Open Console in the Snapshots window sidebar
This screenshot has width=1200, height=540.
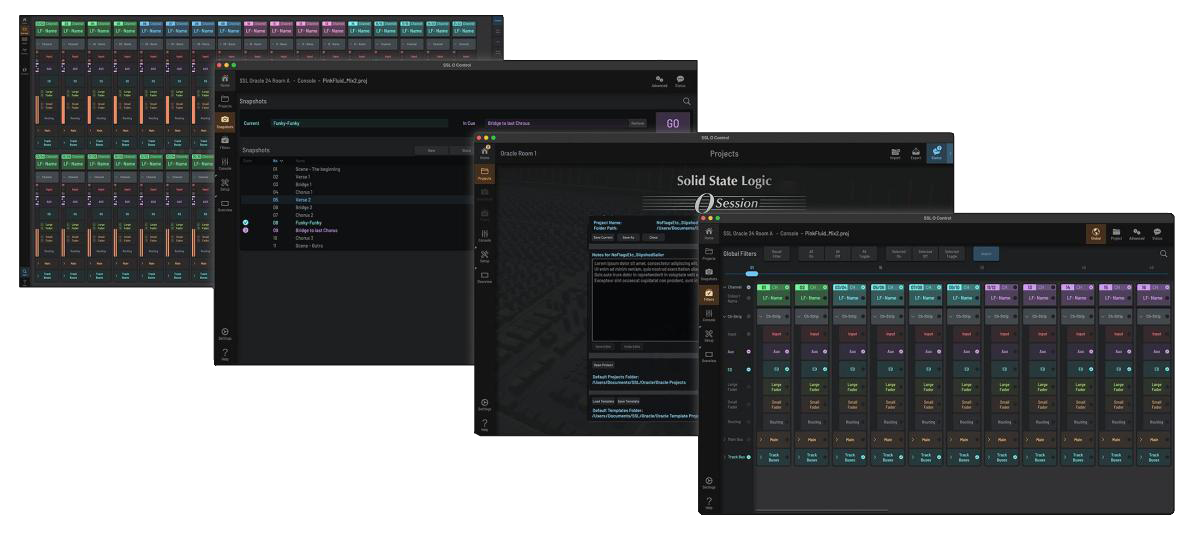[225, 164]
